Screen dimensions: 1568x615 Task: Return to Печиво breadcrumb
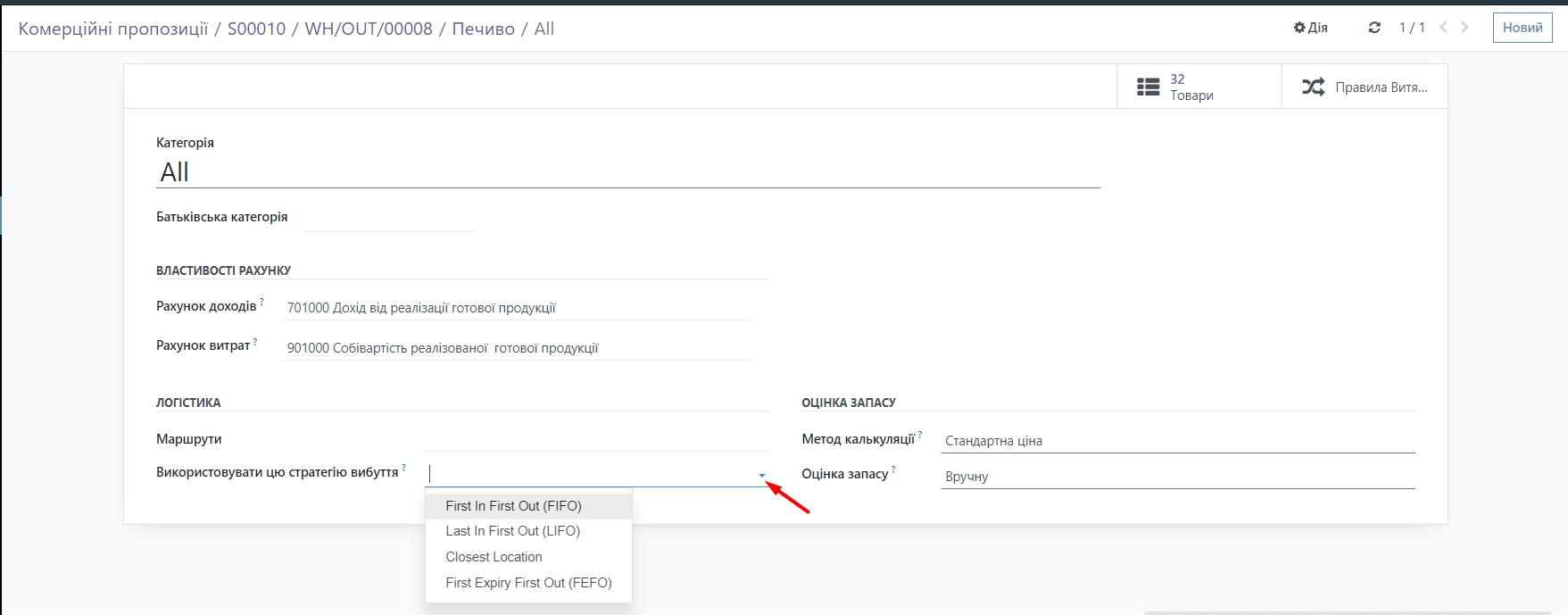(483, 29)
